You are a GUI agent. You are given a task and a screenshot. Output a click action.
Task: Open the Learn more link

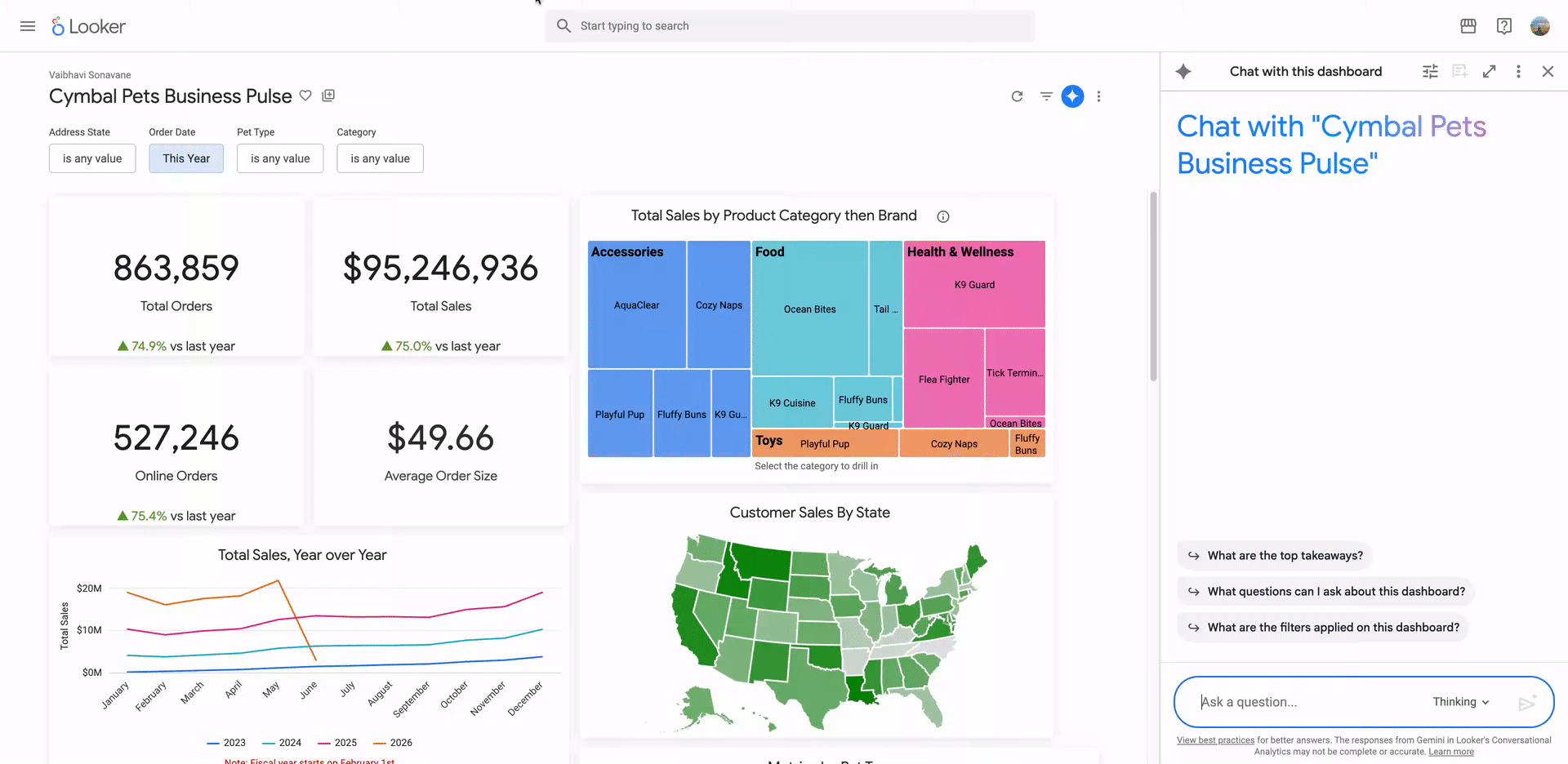point(1451,752)
